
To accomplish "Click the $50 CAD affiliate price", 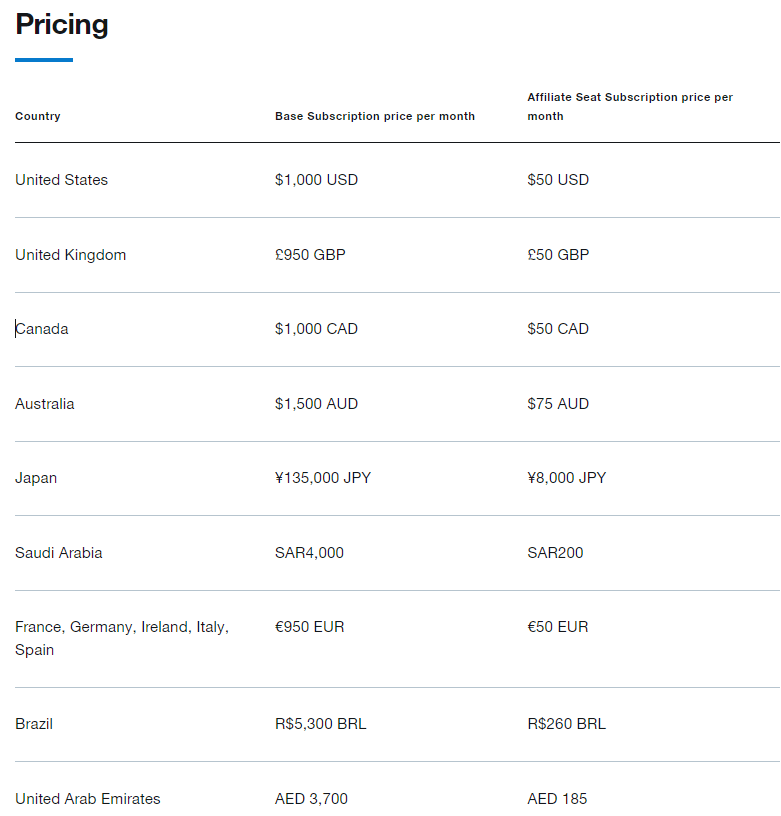I will point(558,329).
